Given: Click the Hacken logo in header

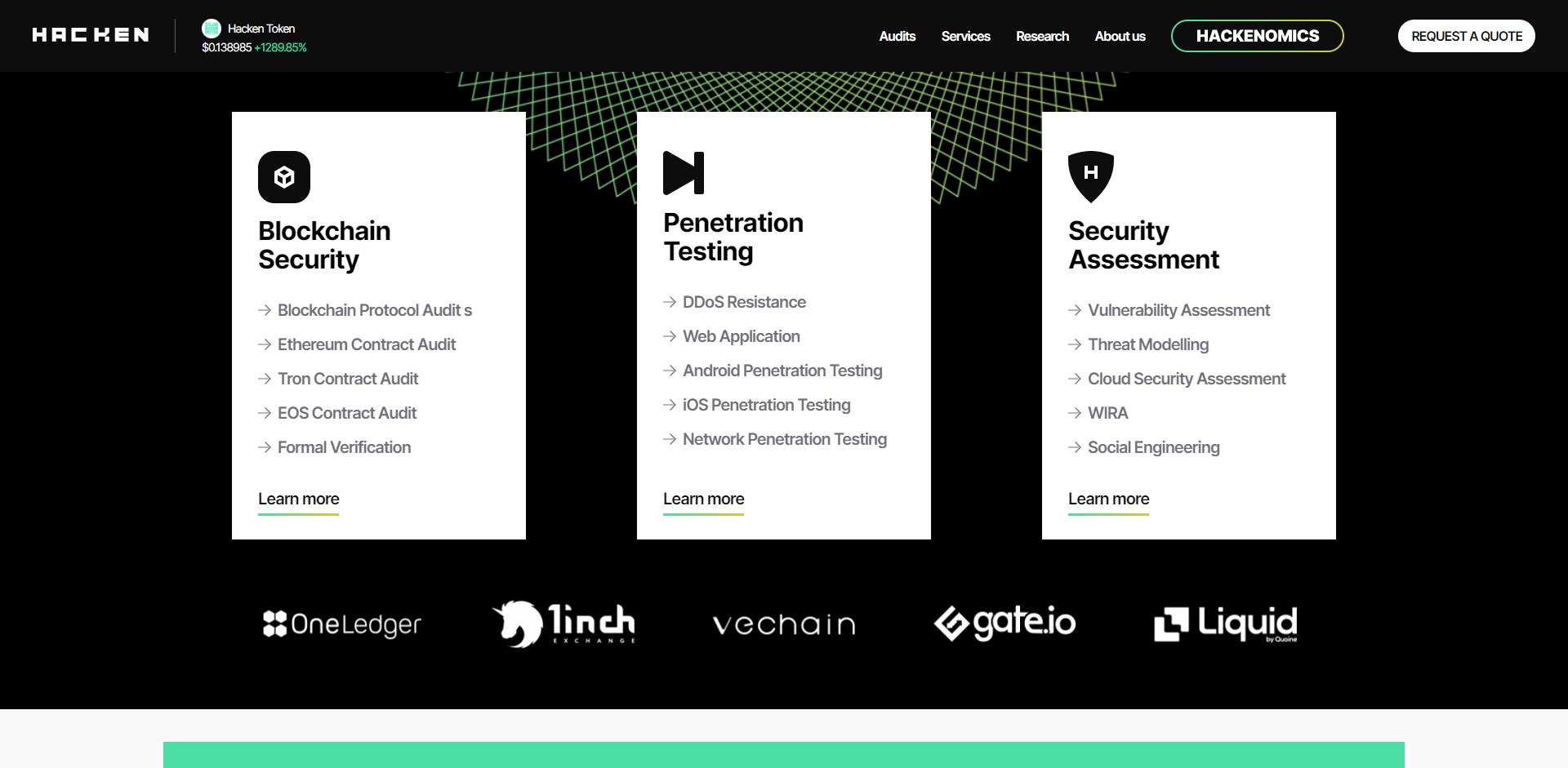Looking at the screenshot, I should tap(91, 34).
